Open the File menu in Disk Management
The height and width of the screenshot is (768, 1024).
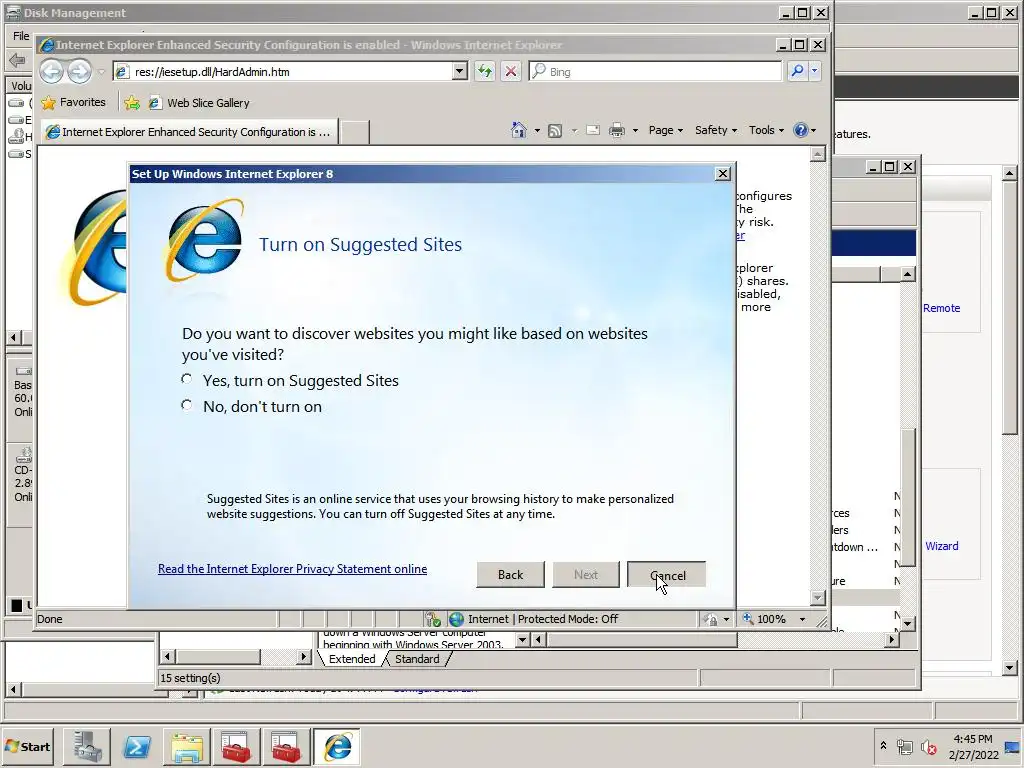pos(21,36)
